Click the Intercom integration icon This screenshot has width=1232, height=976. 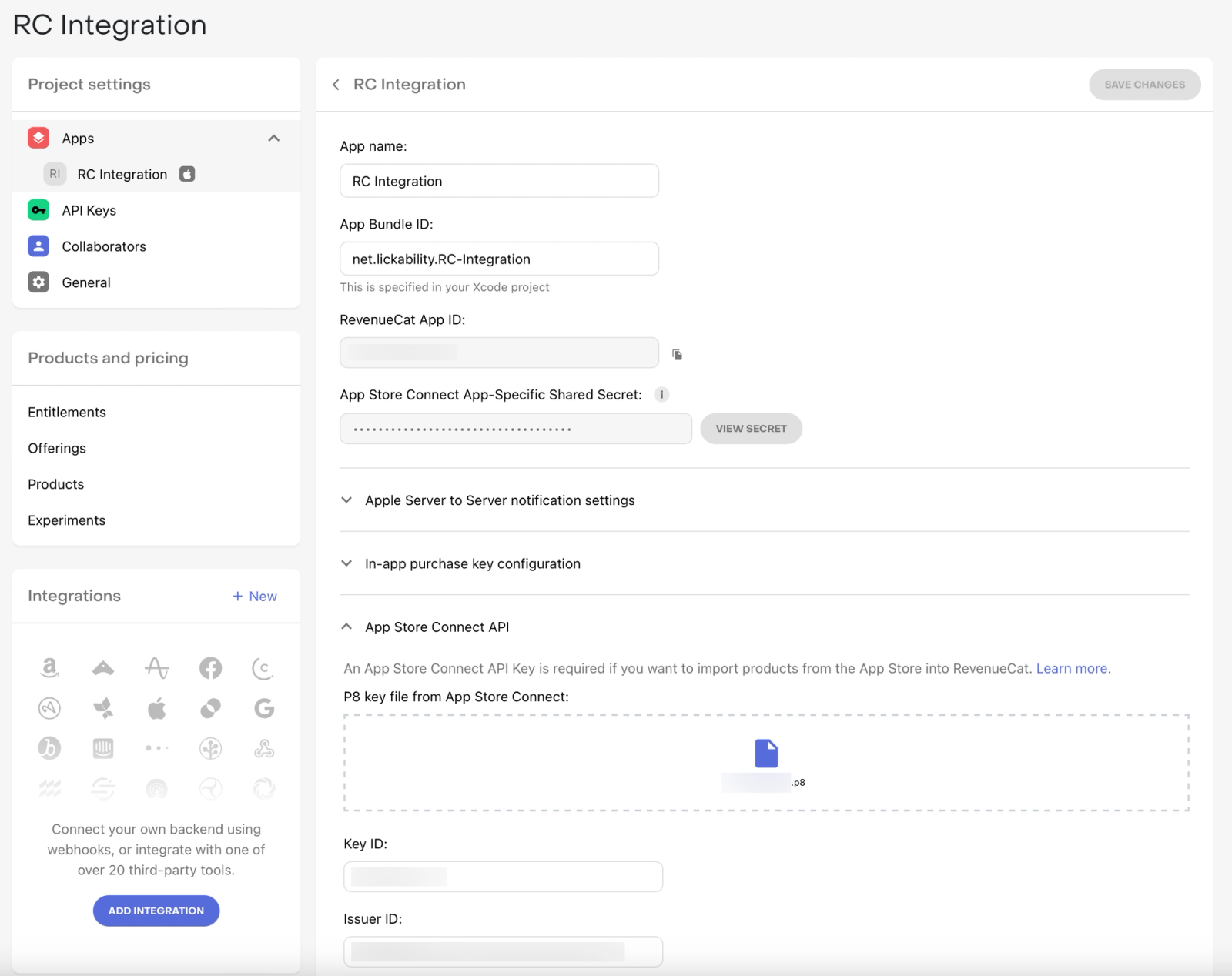click(103, 748)
